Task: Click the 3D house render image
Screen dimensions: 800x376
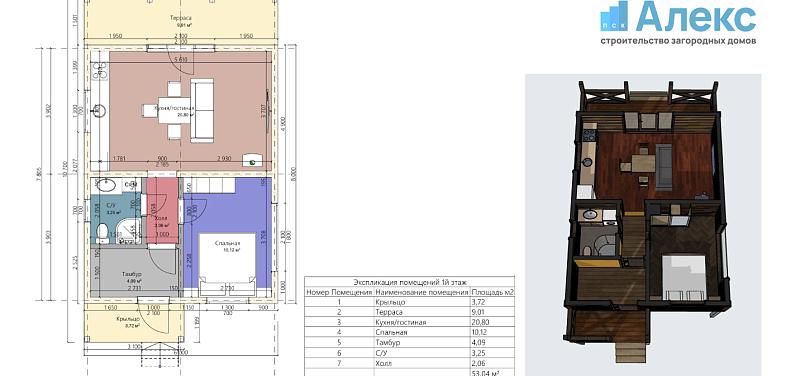Action: [643, 224]
